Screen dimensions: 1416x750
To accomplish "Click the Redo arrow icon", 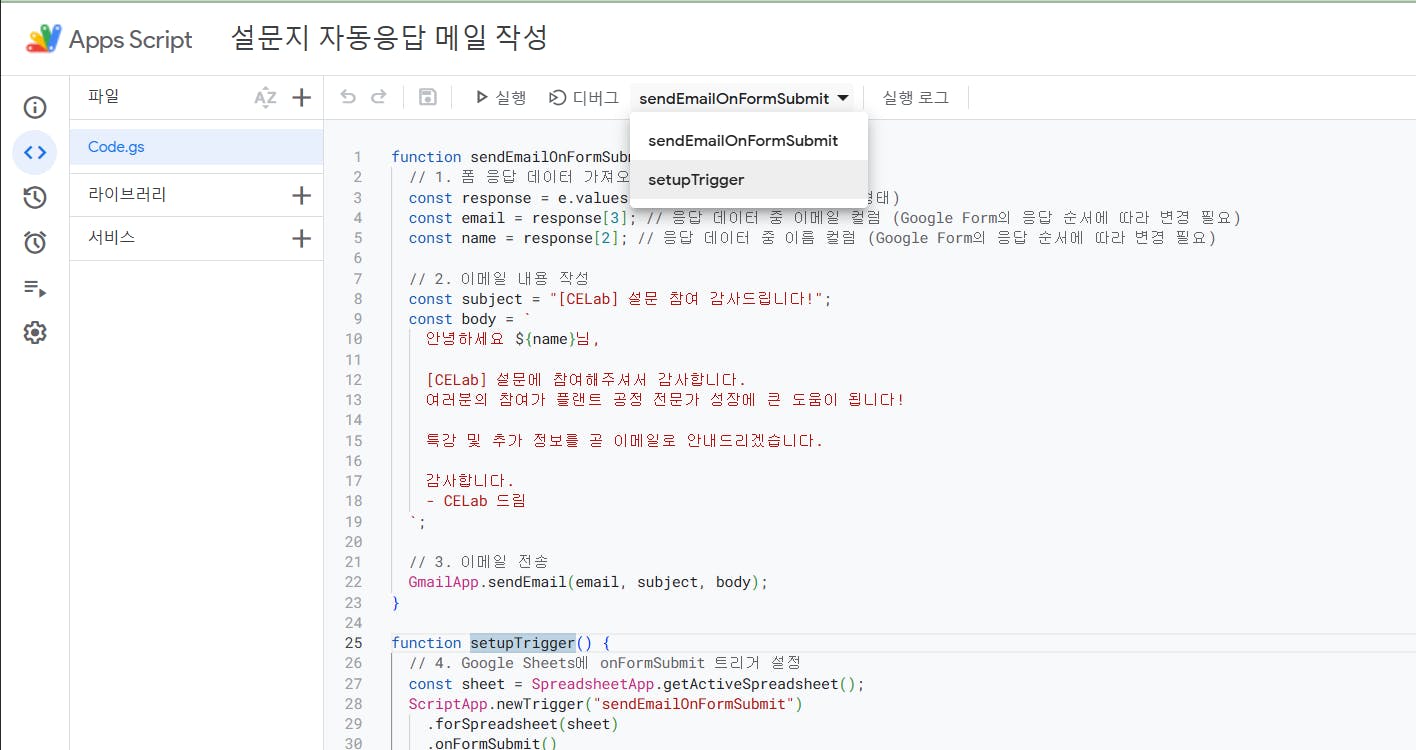I will tap(379, 97).
